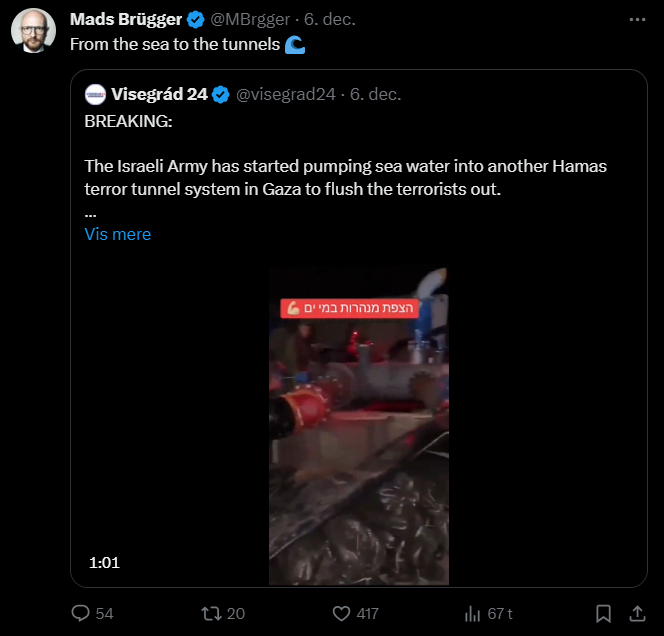Click the share upload icon

click(x=636, y=613)
